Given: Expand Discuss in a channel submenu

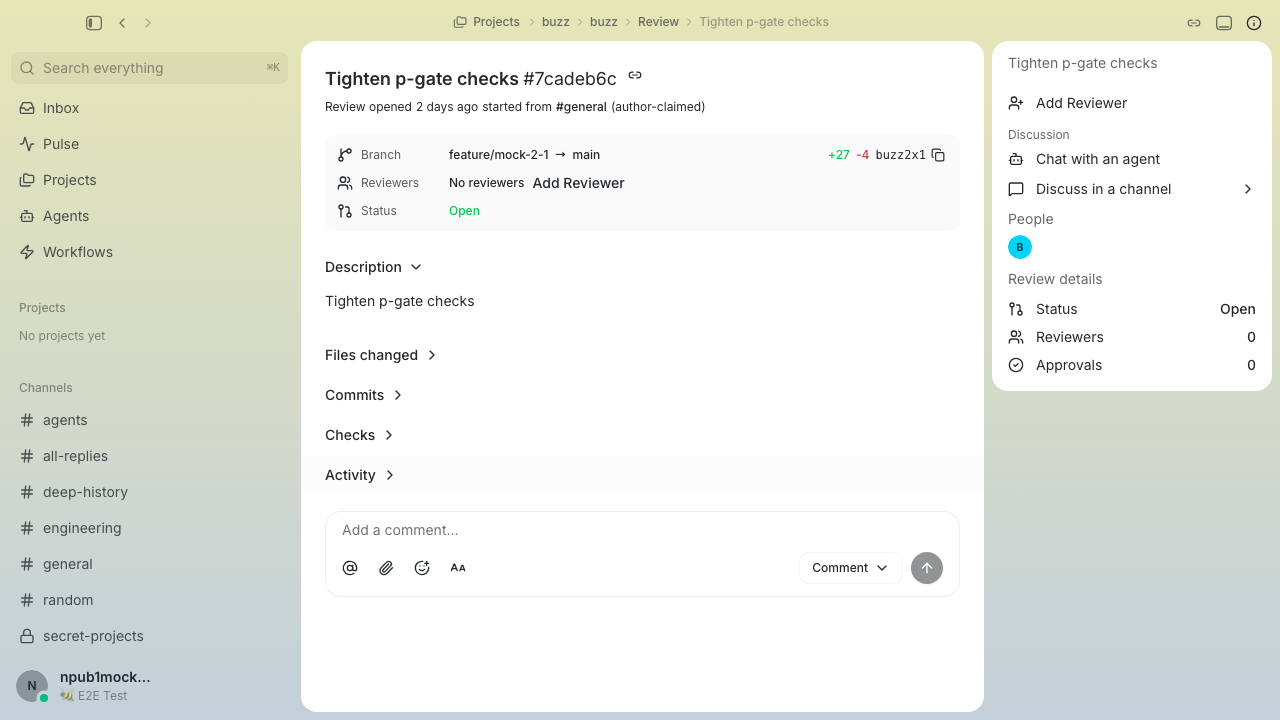Looking at the screenshot, I should click(1132, 189).
